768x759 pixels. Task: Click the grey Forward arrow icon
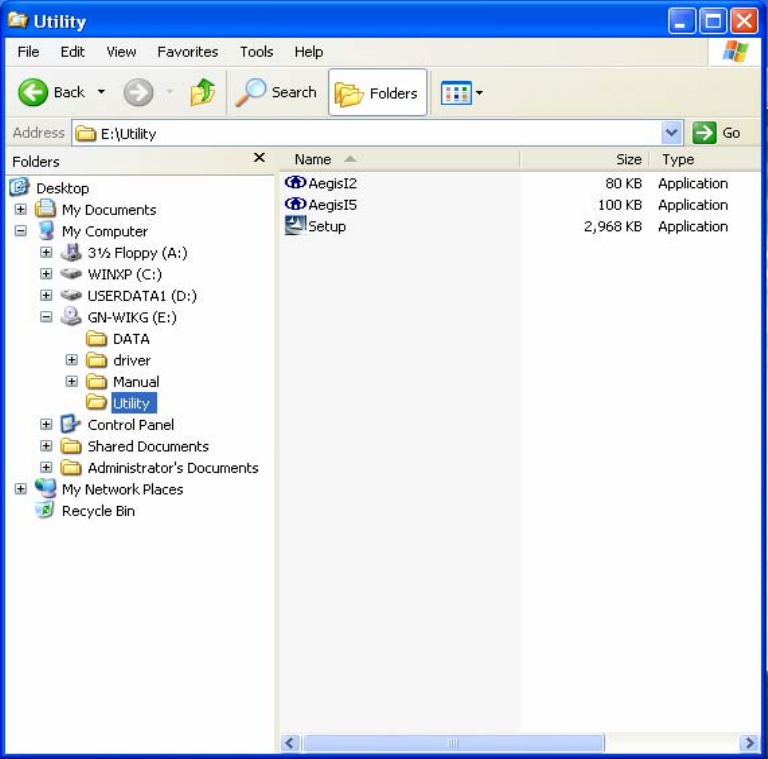138,92
